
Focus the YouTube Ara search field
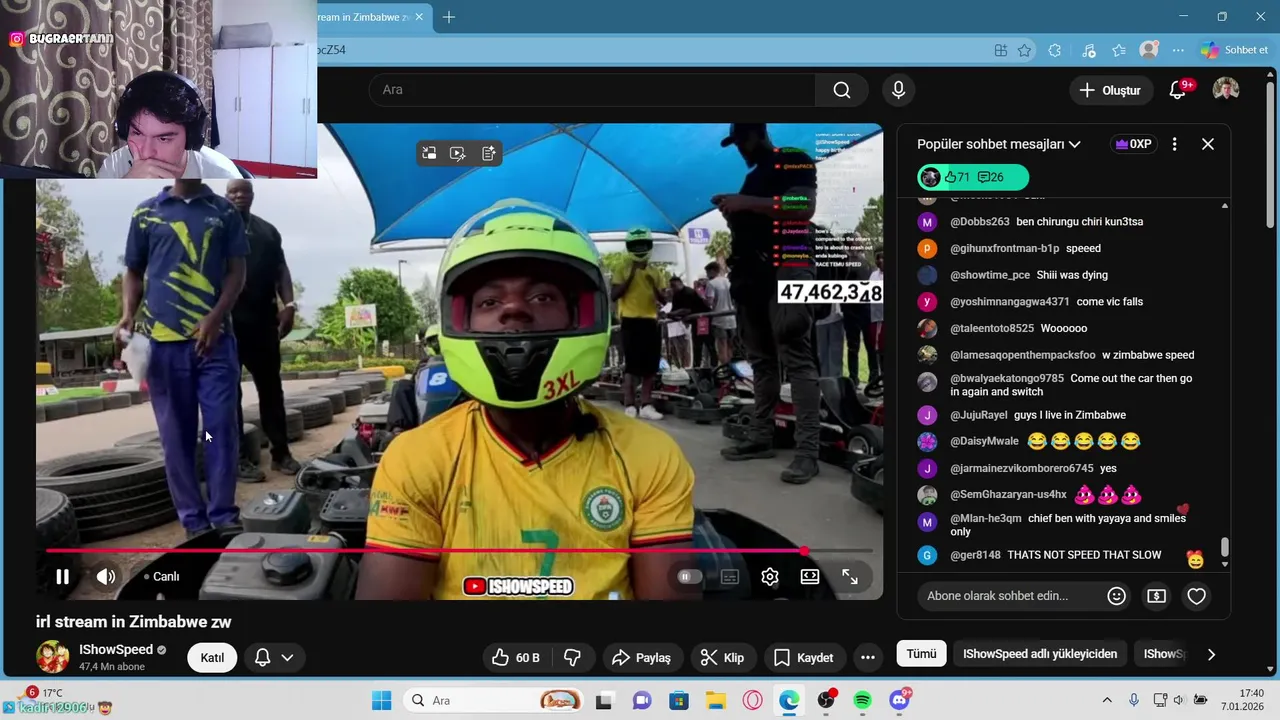[x=594, y=90]
